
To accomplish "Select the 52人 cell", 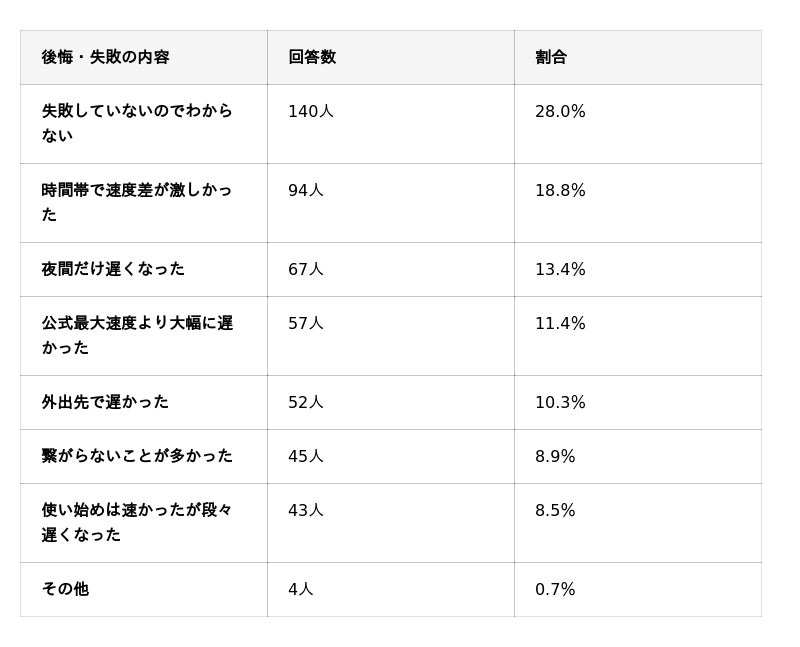I will (x=306, y=403).
